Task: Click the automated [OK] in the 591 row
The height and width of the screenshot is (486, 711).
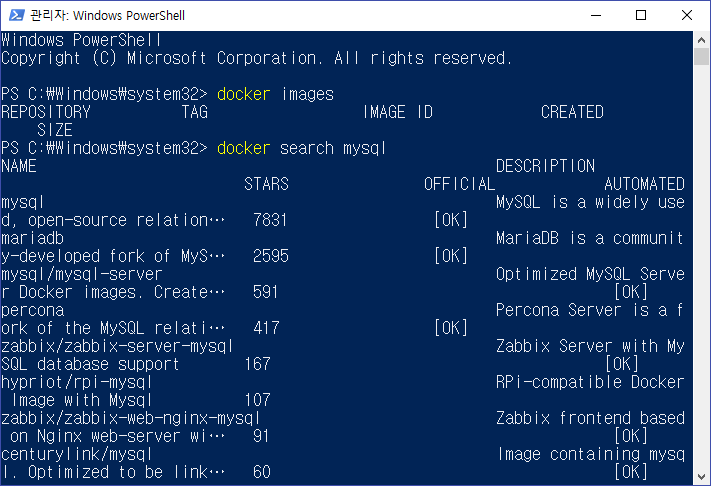Action: click(x=631, y=292)
